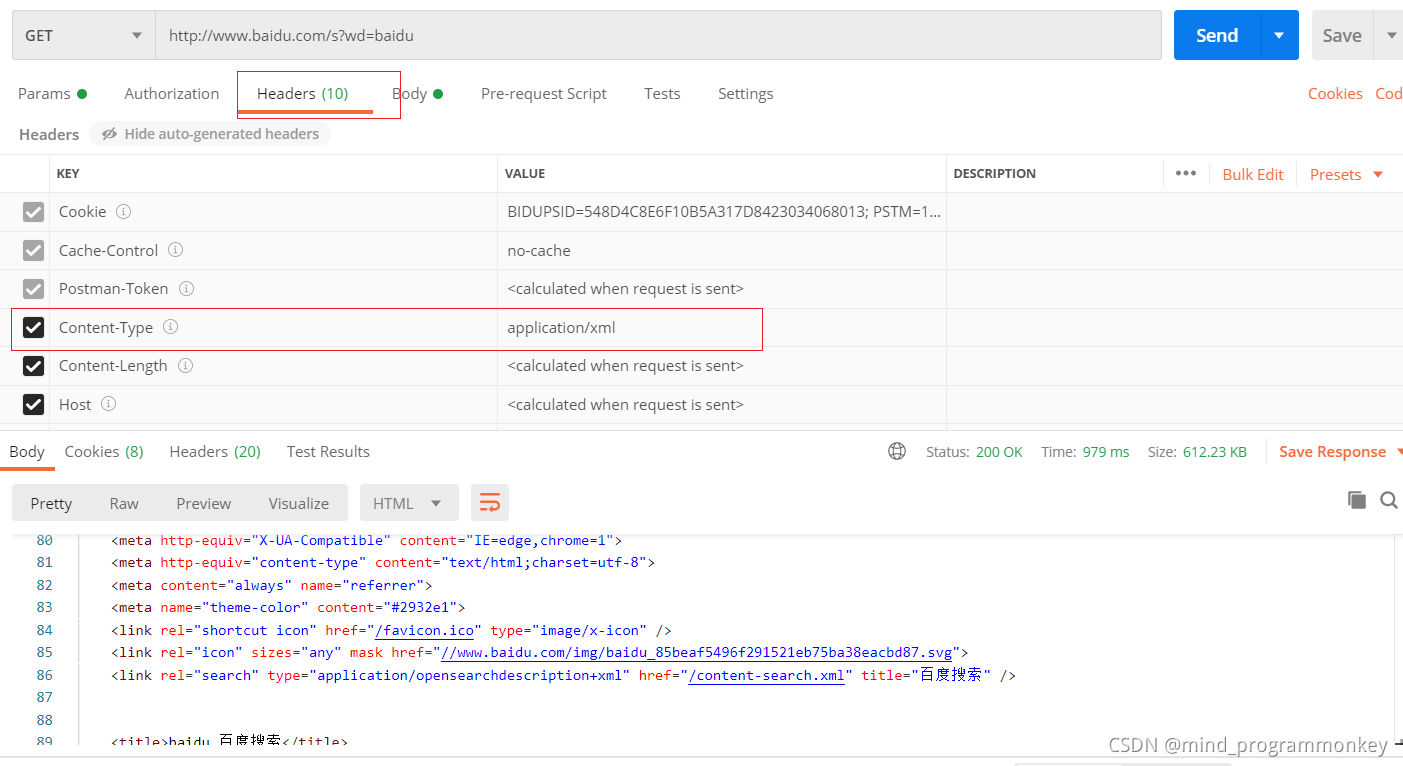Image resolution: width=1403 pixels, height=766 pixels.
Task: Open search in response with magnifier icon
Action: [1389, 500]
